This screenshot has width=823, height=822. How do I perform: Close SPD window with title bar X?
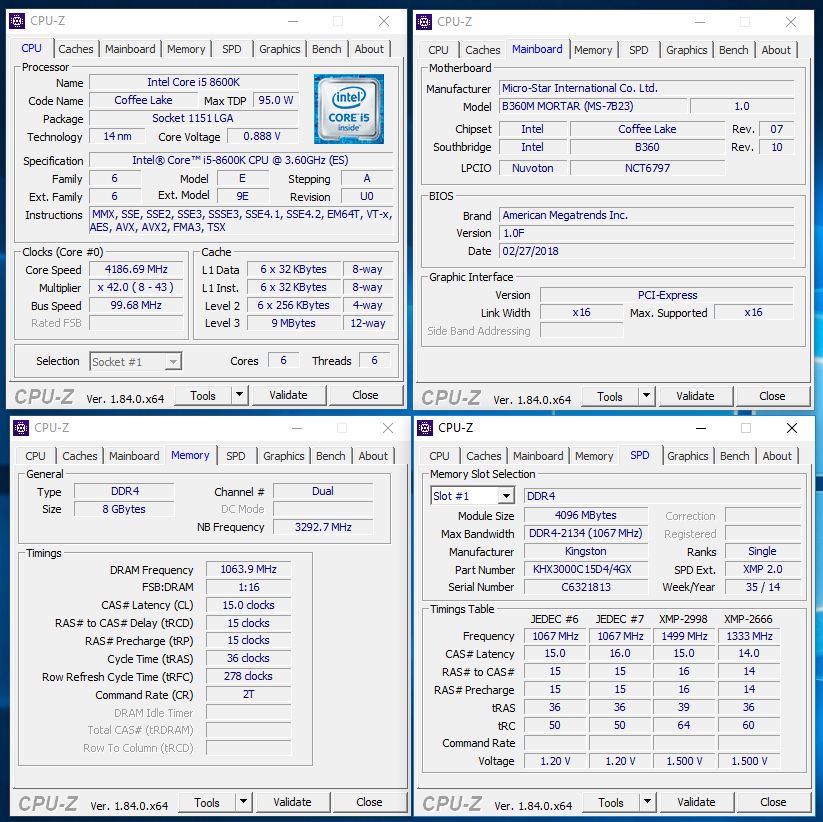(x=792, y=428)
